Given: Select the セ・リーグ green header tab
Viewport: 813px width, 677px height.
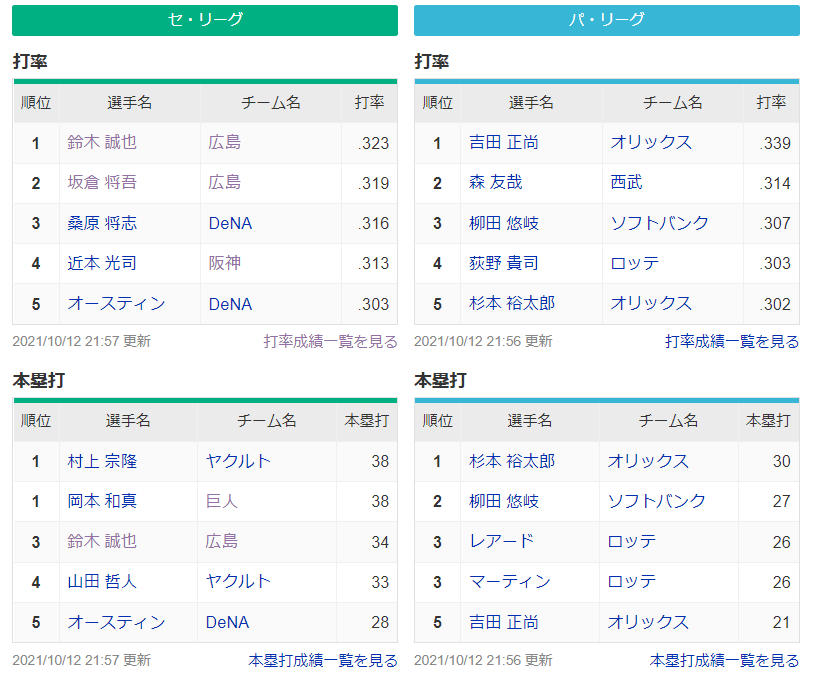Looking at the screenshot, I should click(x=205, y=20).
